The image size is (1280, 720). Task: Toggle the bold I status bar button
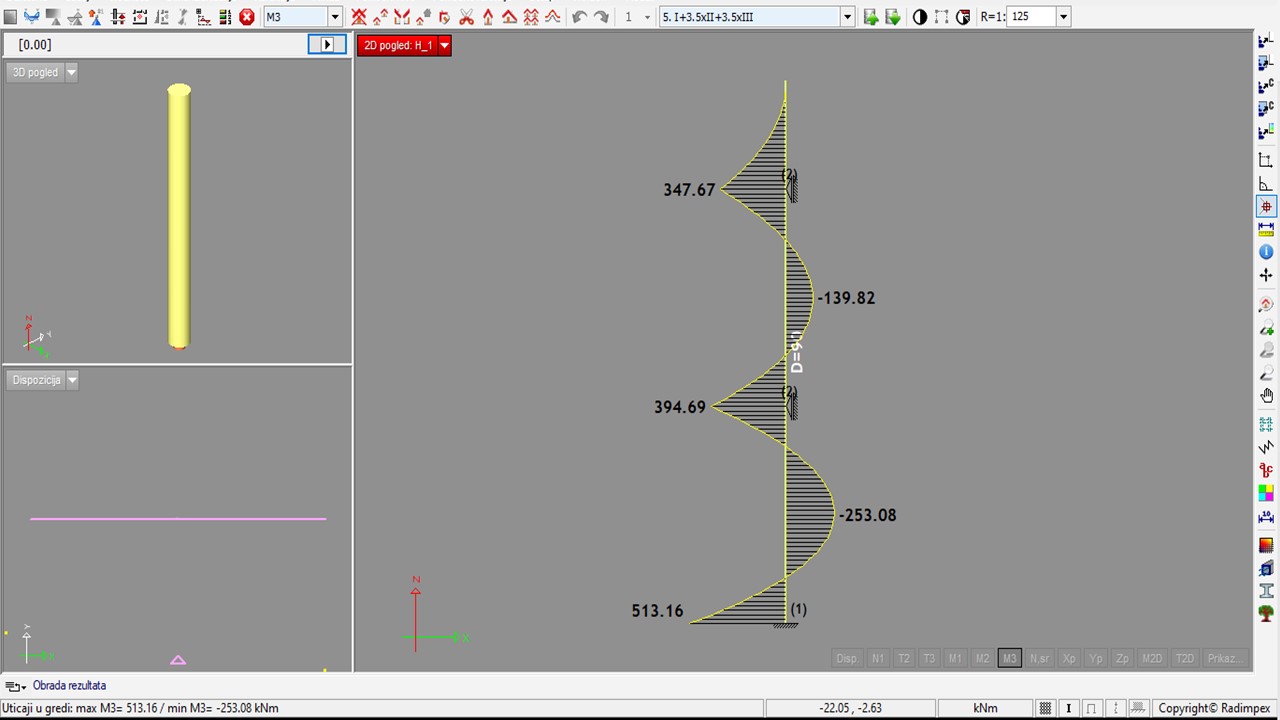pyautogui.click(x=1068, y=708)
